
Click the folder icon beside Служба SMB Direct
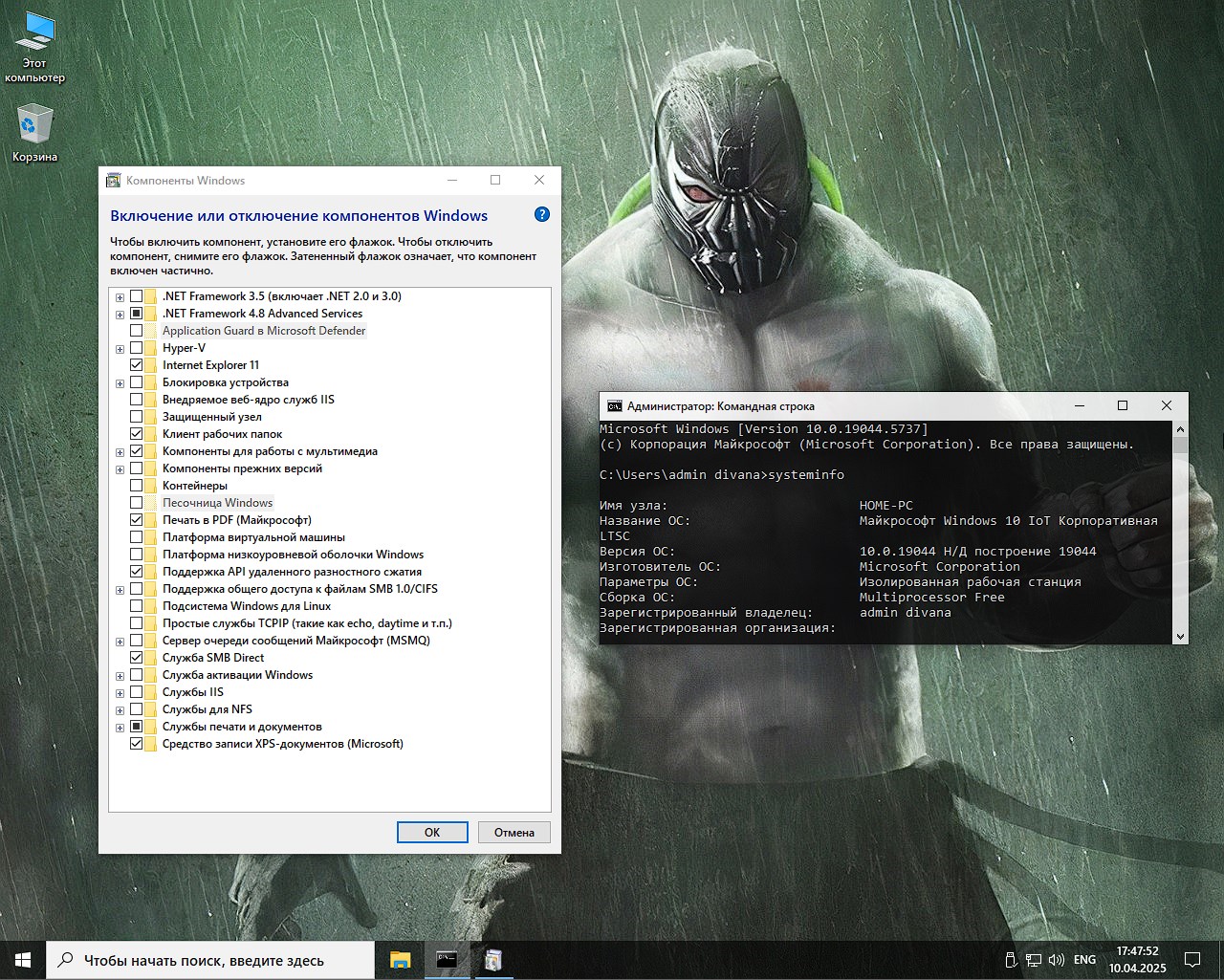151,658
